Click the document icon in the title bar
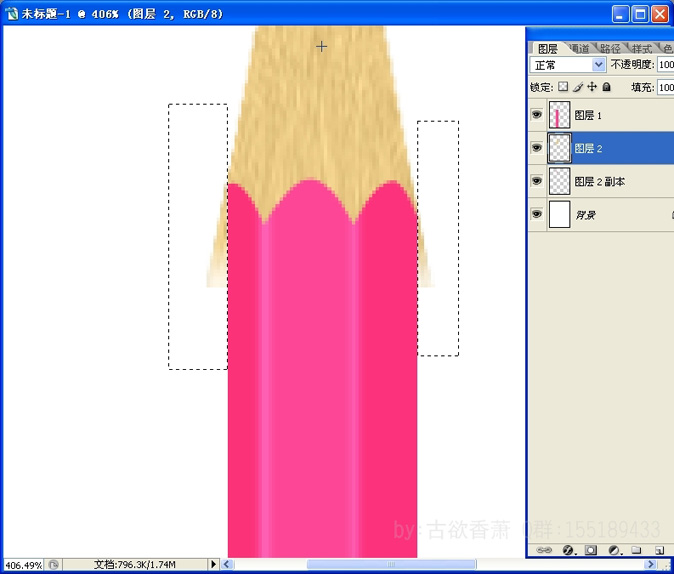Viewport: 674px width, 574px height. point(12,14)
